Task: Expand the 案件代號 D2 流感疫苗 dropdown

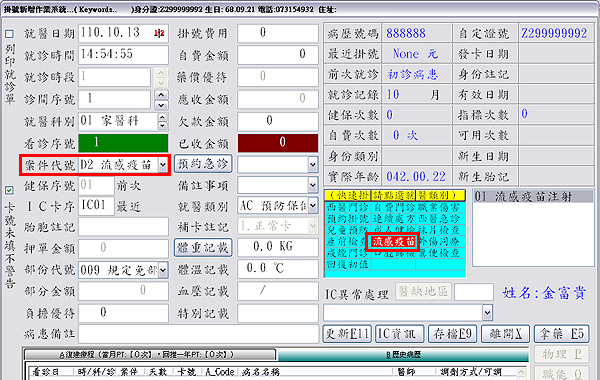Action: click(163, 165)
